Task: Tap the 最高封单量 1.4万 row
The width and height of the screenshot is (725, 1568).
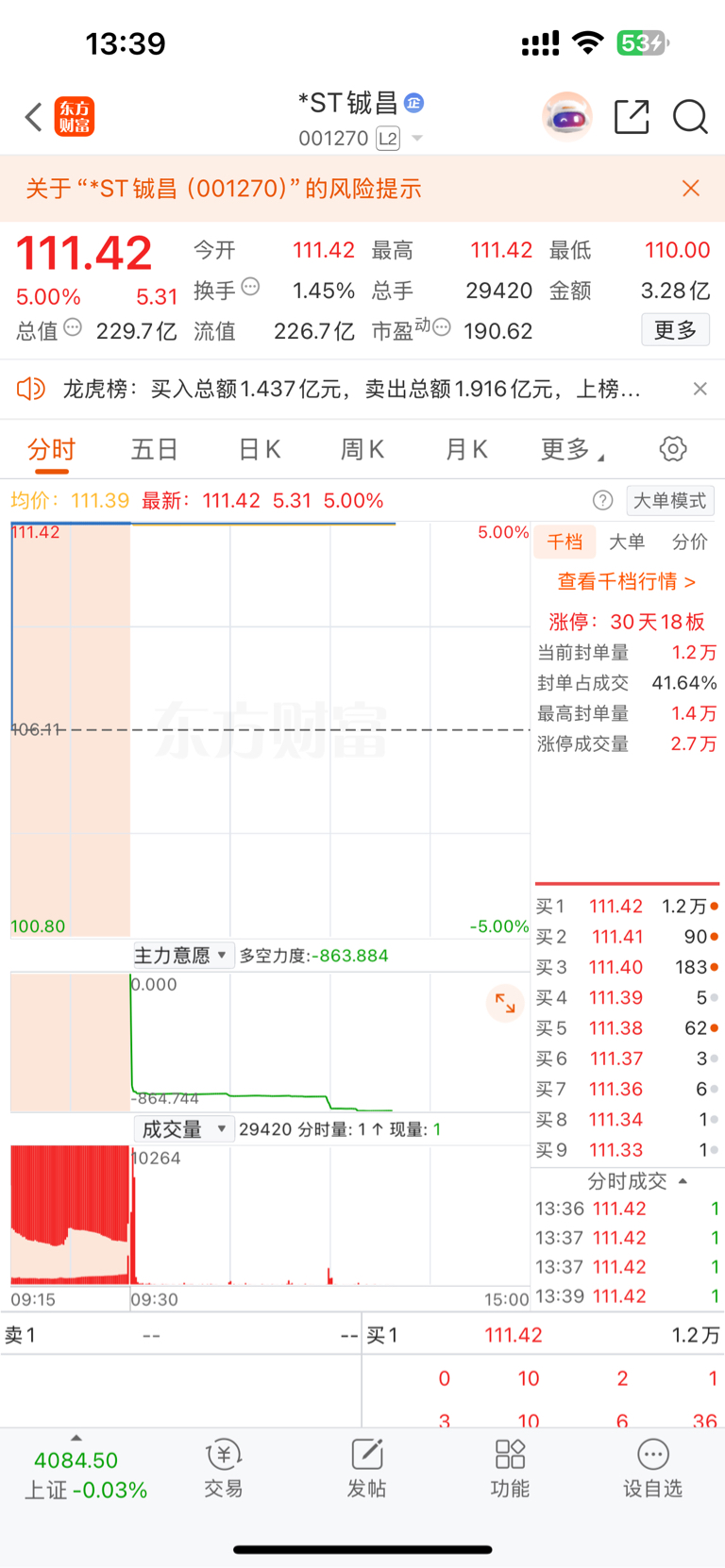Action: coord(627,714)
